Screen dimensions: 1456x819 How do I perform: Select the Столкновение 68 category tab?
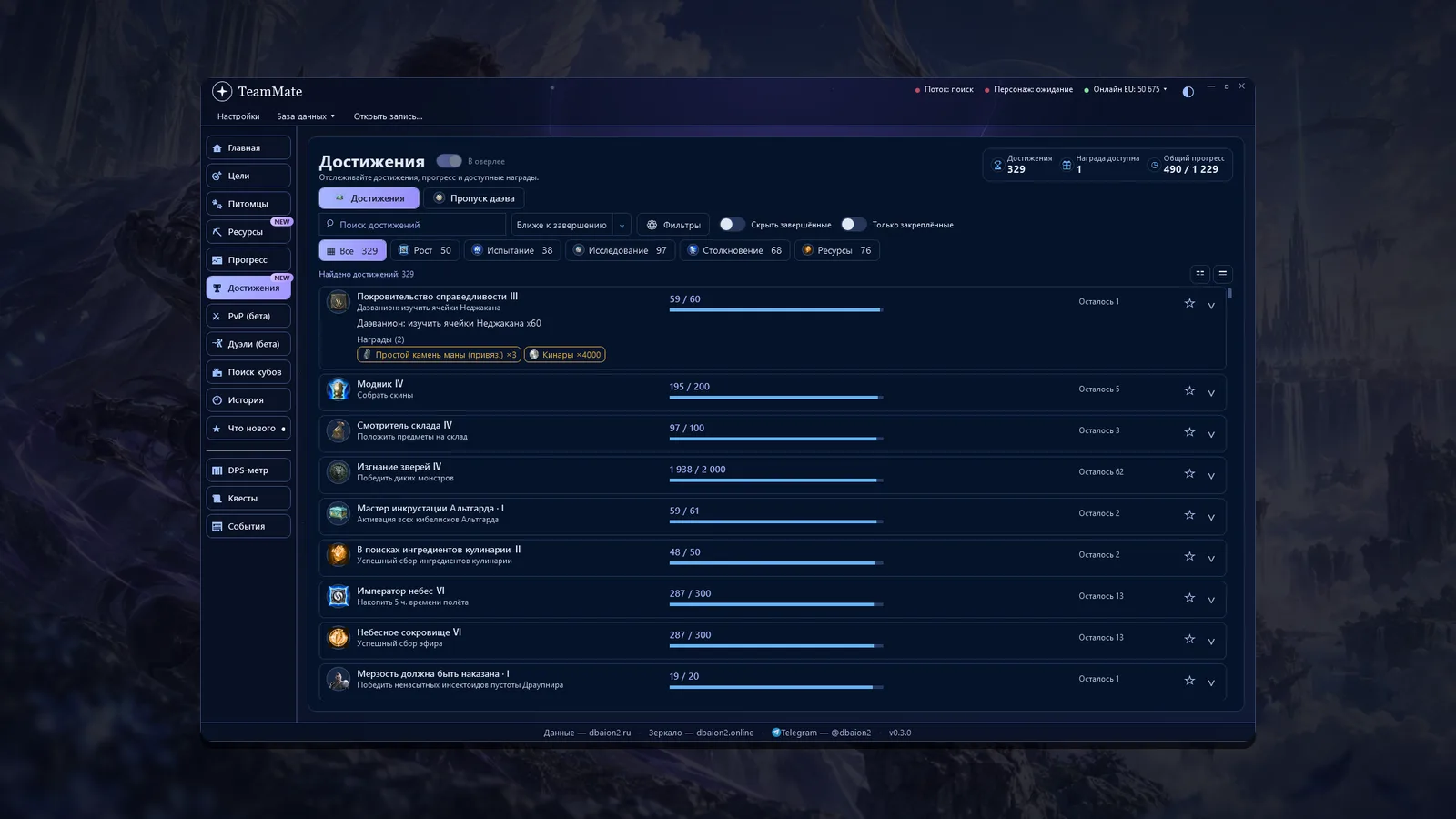point(735,250)
